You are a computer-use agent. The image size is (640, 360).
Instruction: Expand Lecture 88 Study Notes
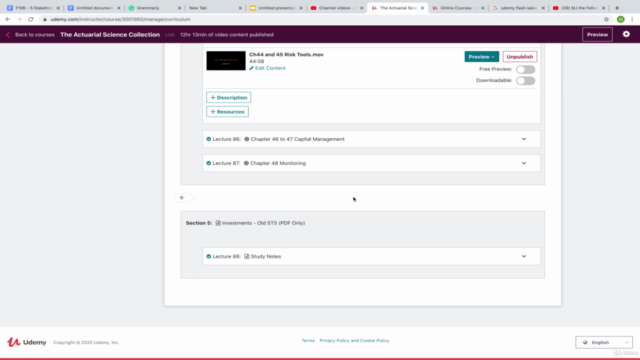(x=524, y=256)
